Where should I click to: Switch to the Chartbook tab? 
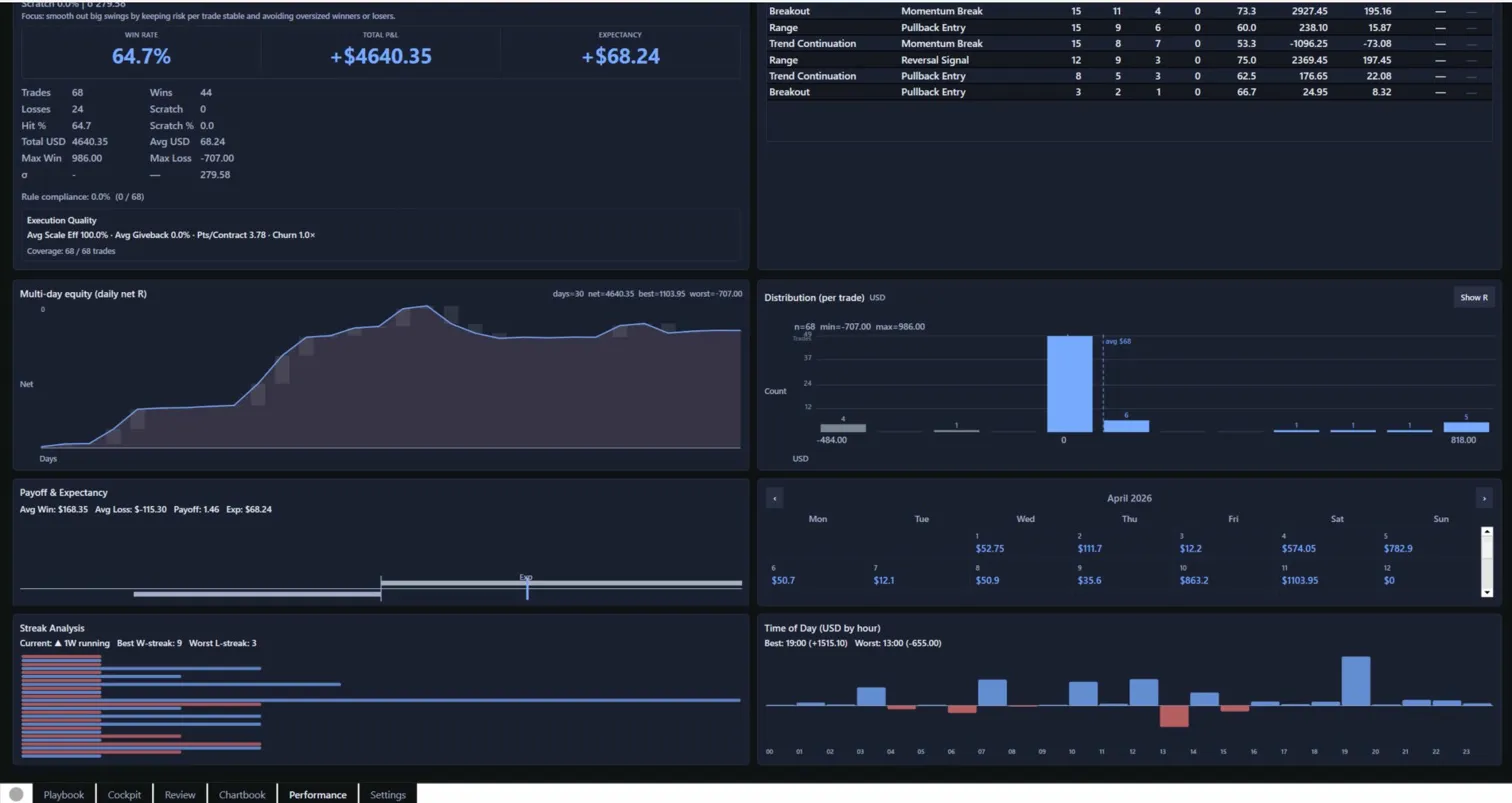tap(242, 794)
